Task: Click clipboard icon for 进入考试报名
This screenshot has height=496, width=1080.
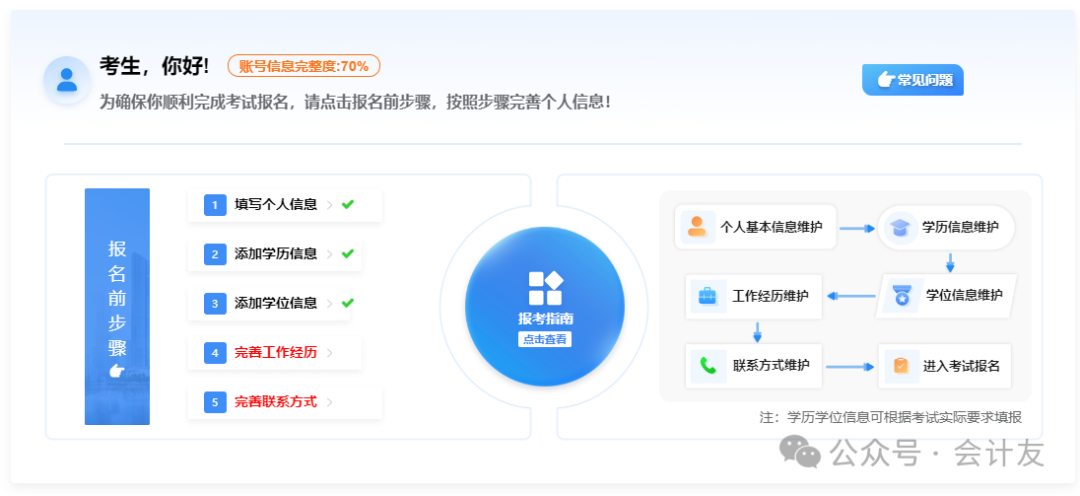Action: [x=901, y=366]
